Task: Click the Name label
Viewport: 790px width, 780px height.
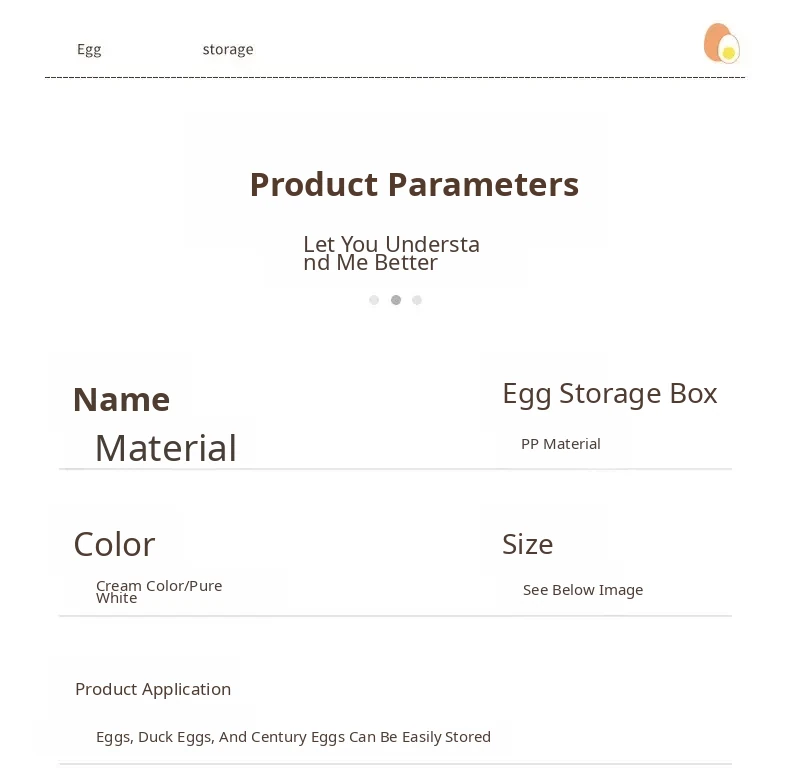Action: (x=121, y=399)
